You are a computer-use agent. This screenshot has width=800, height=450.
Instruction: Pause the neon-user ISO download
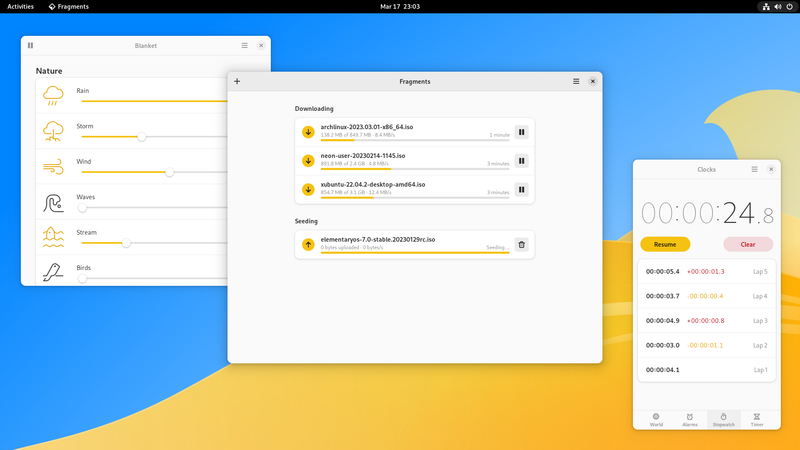[x=521, y=161]
